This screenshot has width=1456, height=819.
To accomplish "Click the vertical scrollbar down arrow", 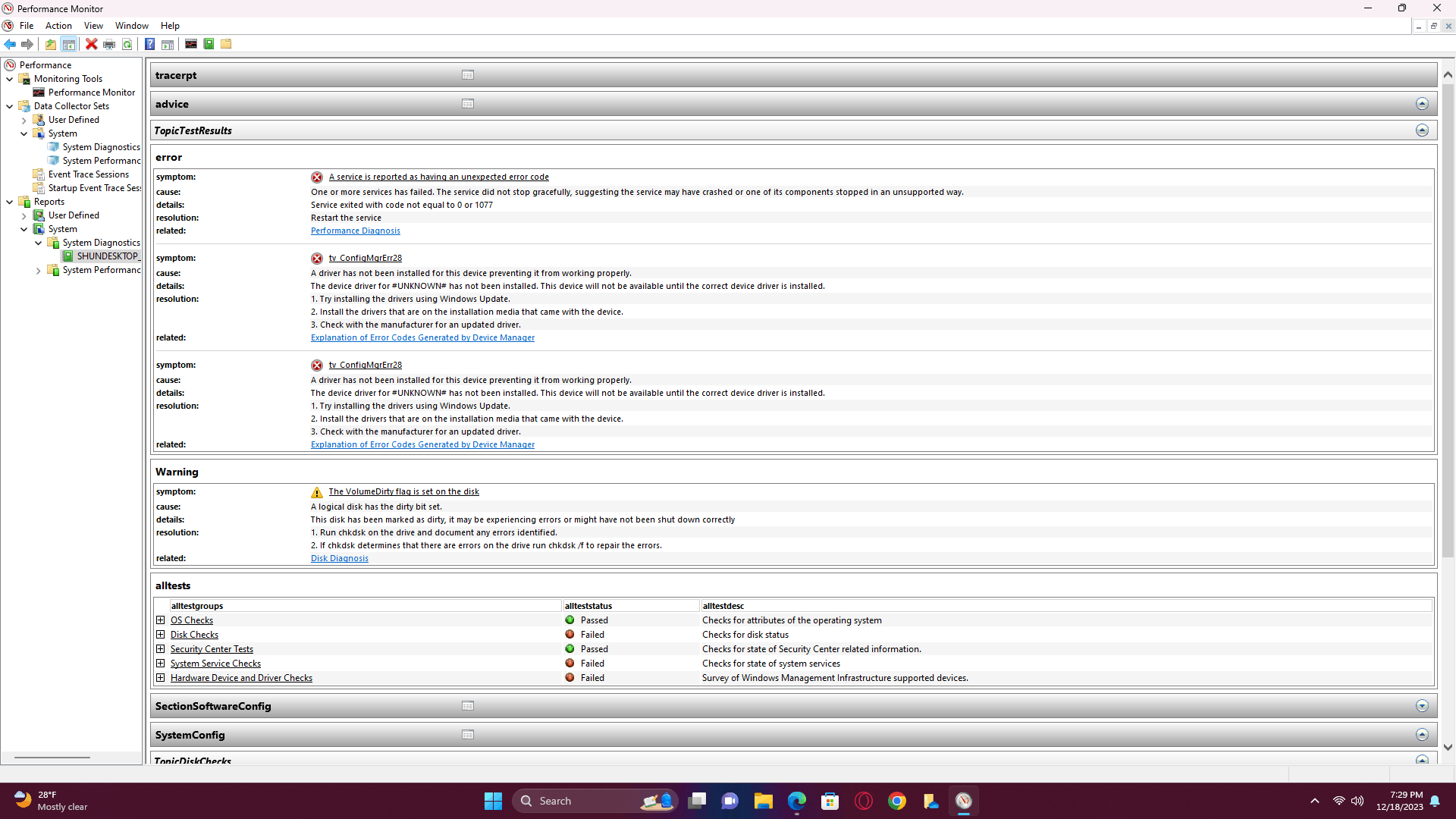I will point(1448,747).
